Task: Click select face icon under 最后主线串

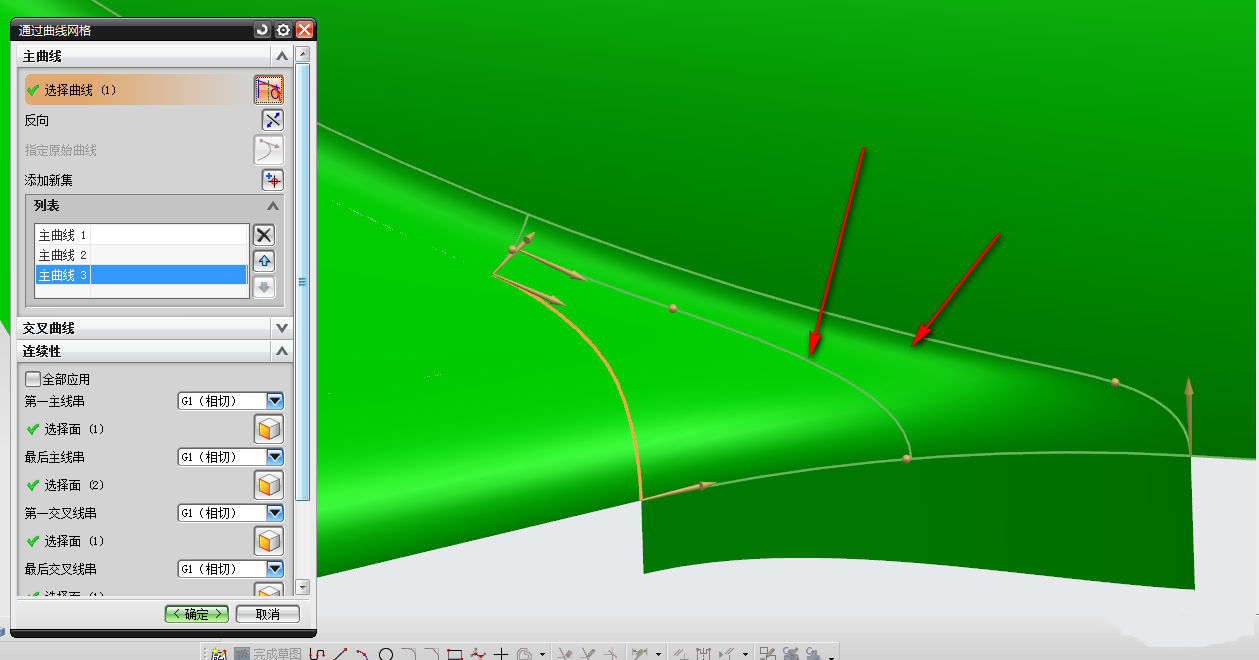Action: tap(268, 485)
